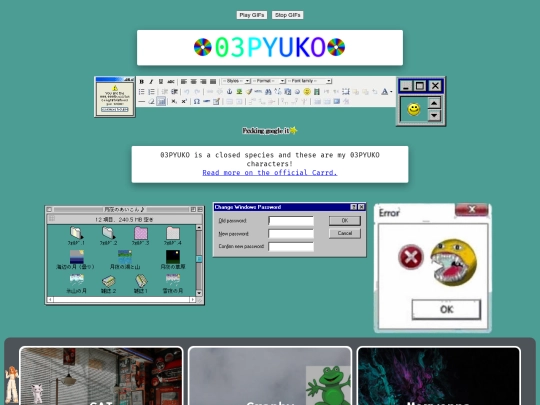Click the align center icon
540x405 pixels.
(194, 82)
